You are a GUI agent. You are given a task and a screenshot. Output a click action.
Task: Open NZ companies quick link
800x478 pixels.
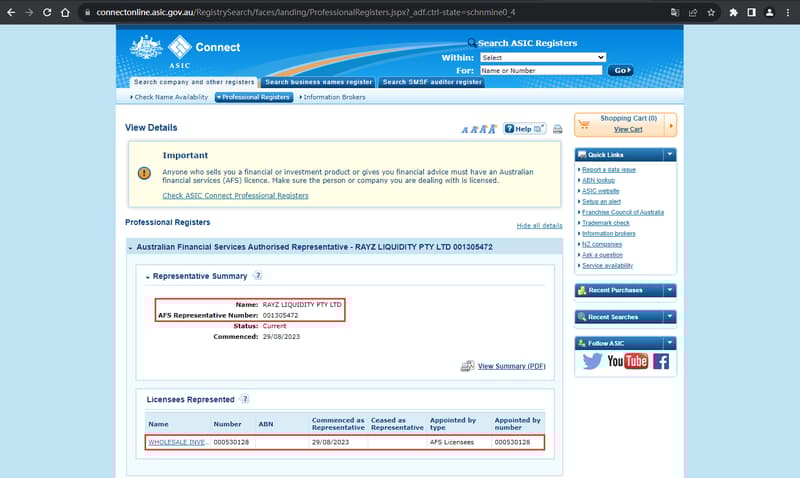point(602,244)
